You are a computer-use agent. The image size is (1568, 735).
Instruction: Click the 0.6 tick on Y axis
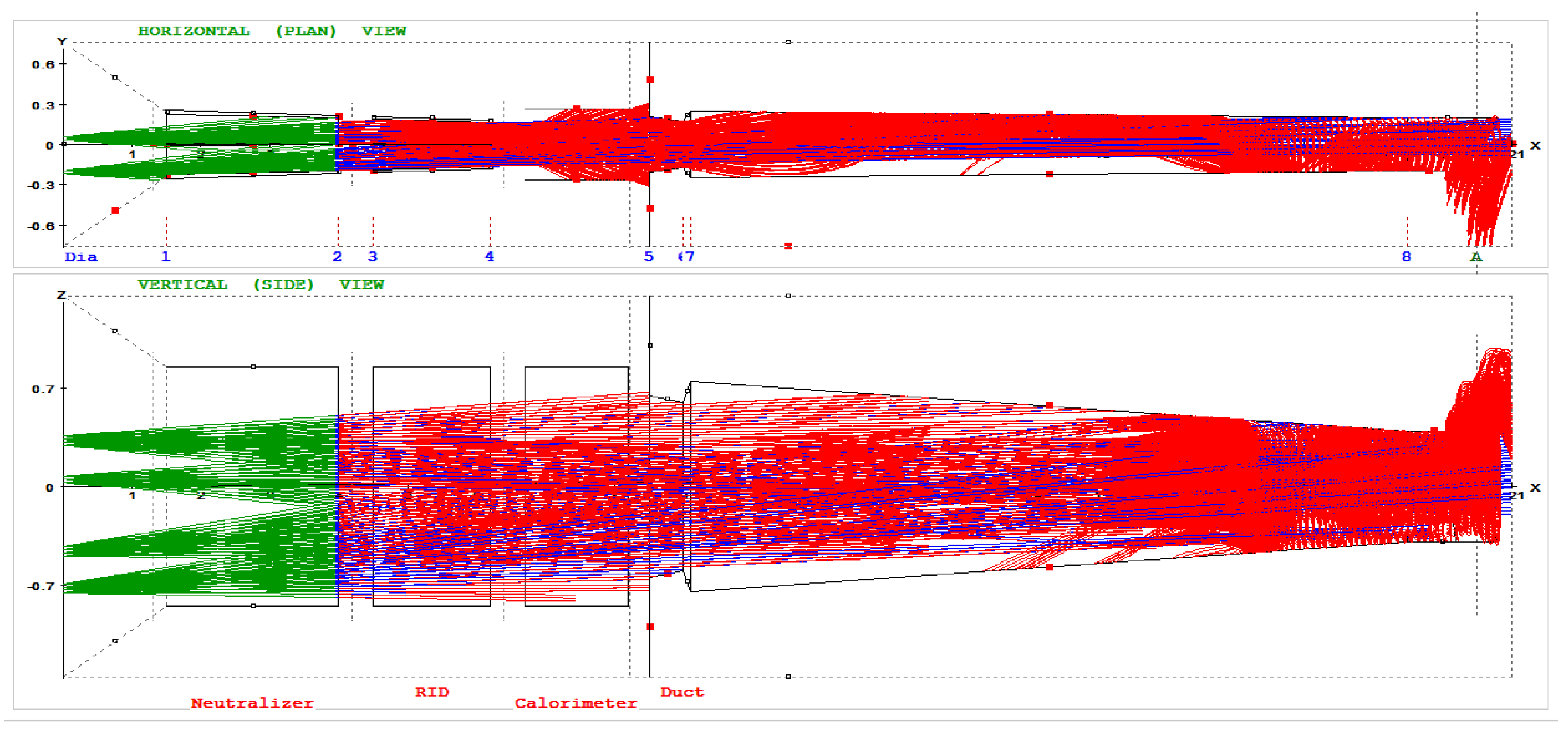pos(43,65)
